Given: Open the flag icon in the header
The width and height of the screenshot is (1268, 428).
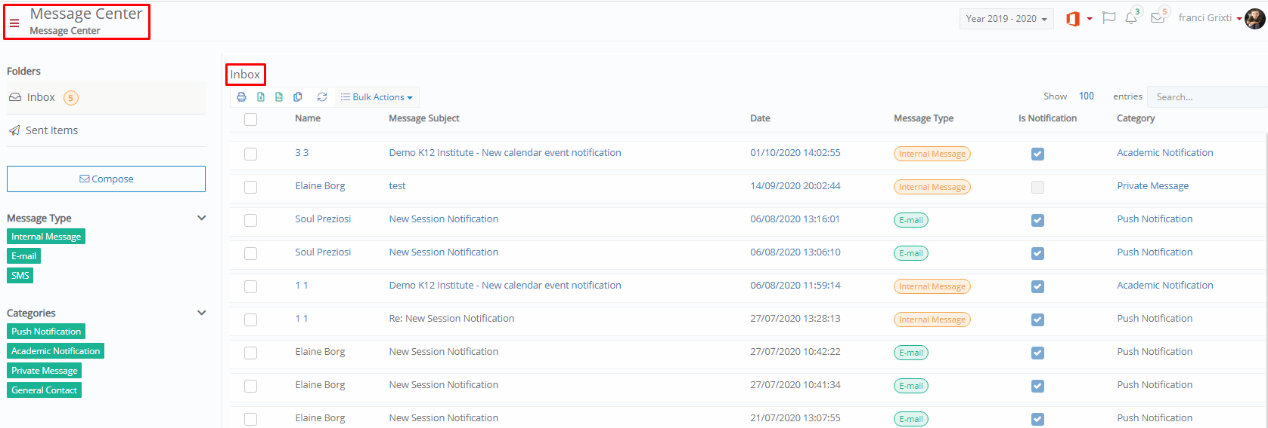Looking at the screenshot, I should click(1108, 19).
